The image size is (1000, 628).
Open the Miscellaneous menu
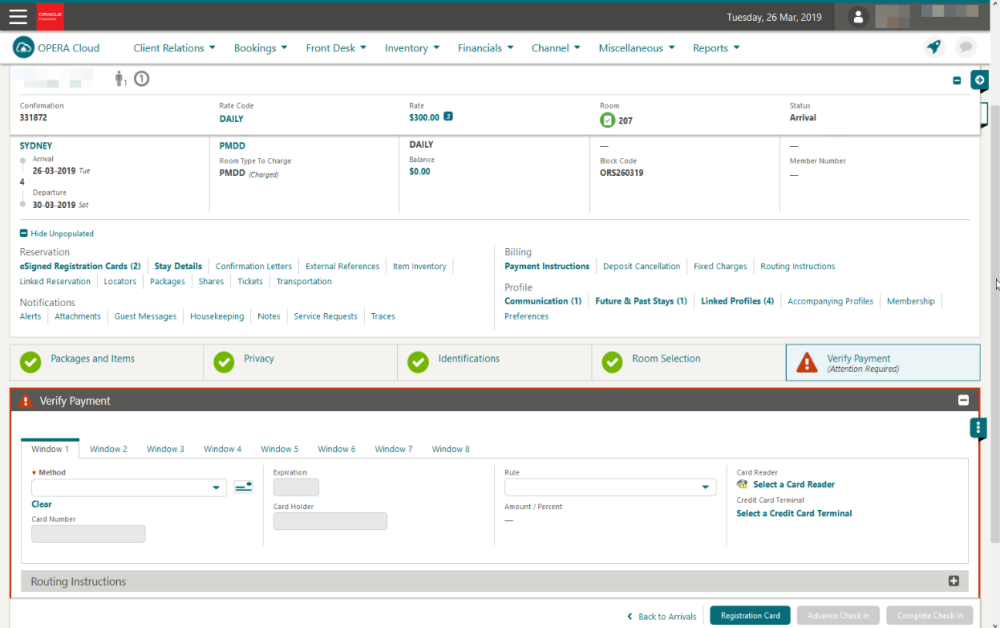coord(636,48)
